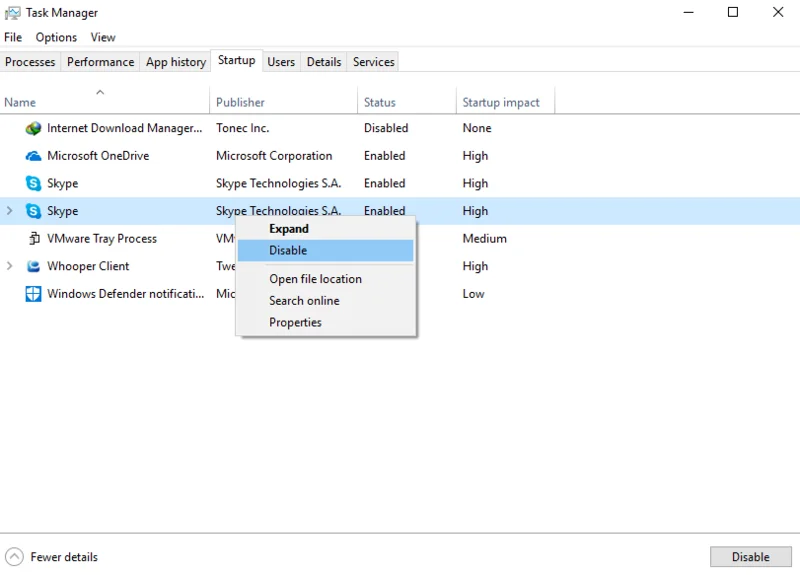
Task: Sort by the Status column header
Action: (x=407, y=102)
